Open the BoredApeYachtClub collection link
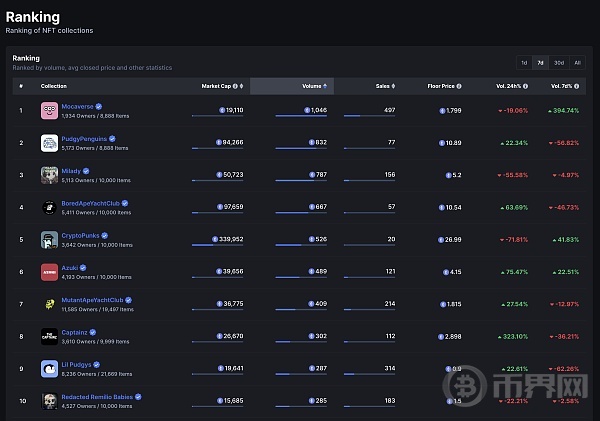Viewport: 600px width, 421px height. point(91,203)
